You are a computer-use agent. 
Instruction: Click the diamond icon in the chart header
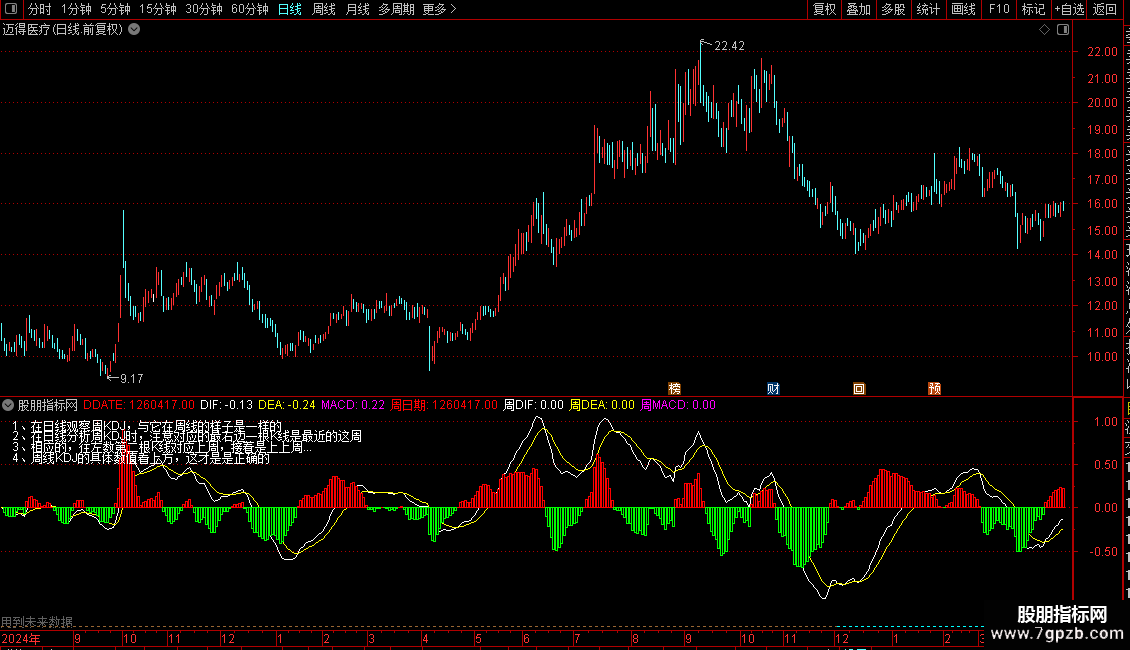1044,30
